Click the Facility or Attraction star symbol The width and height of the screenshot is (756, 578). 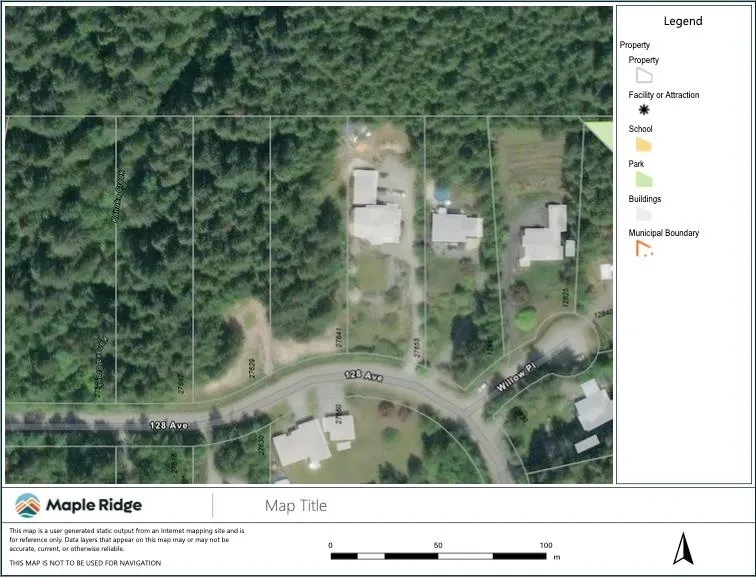tap(644, 110)
